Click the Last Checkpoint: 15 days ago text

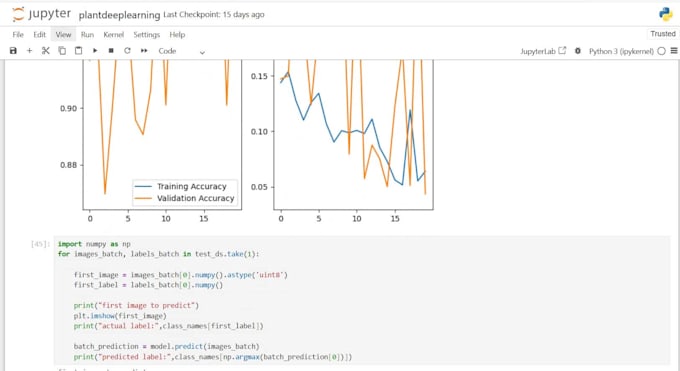point(214,15)
